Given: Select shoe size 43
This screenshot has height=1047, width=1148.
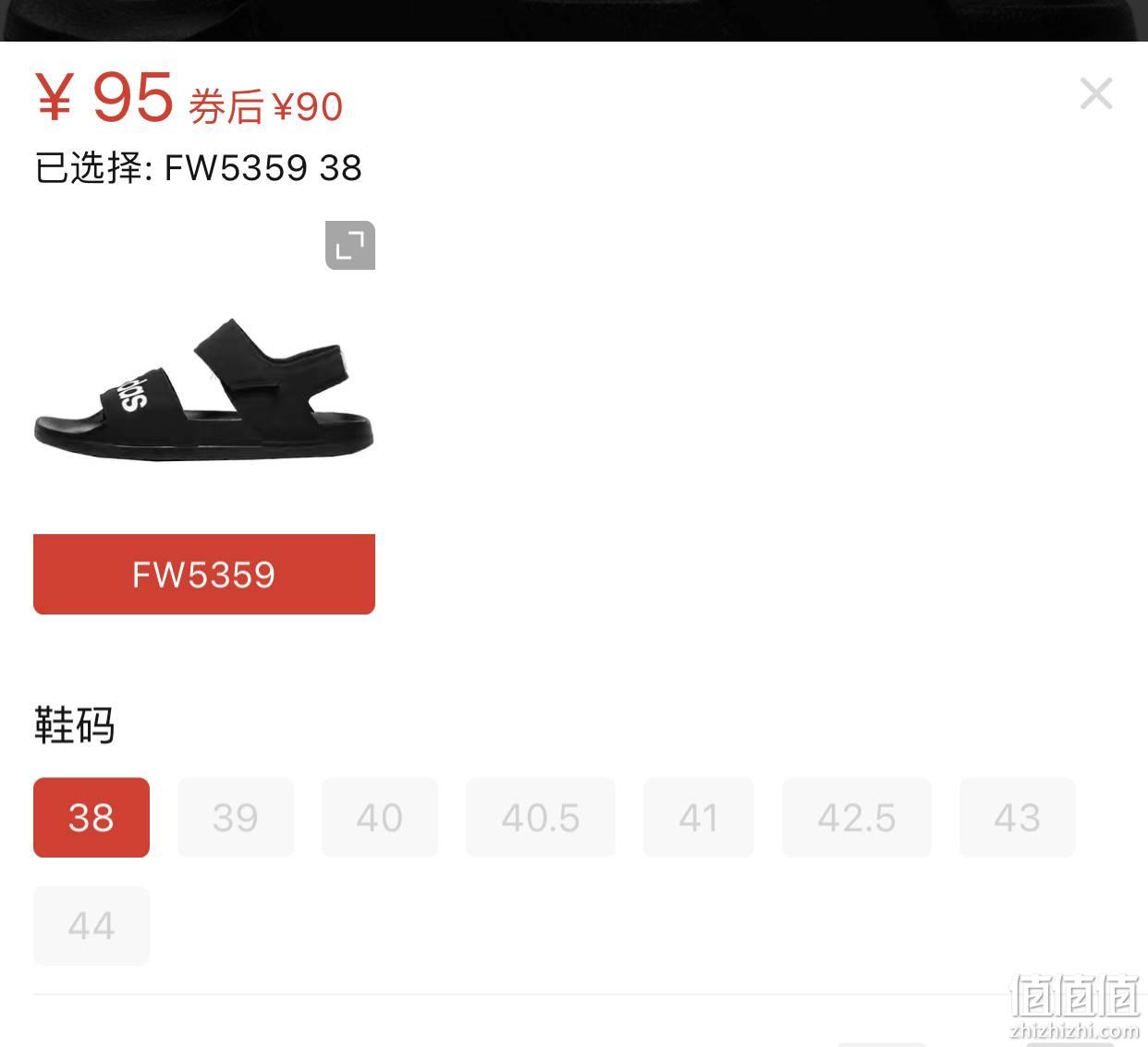Looking at the screenshot, I should pyautogui.click(x=1018, y=818).
